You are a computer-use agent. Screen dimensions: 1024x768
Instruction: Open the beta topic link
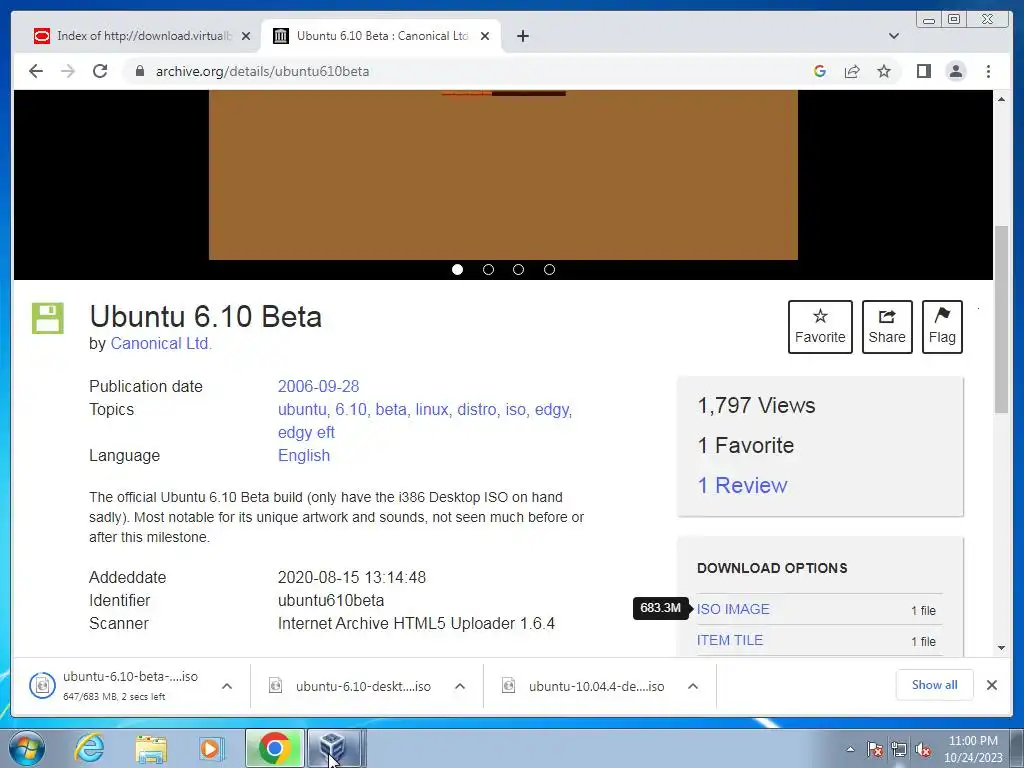pos(392,409)
